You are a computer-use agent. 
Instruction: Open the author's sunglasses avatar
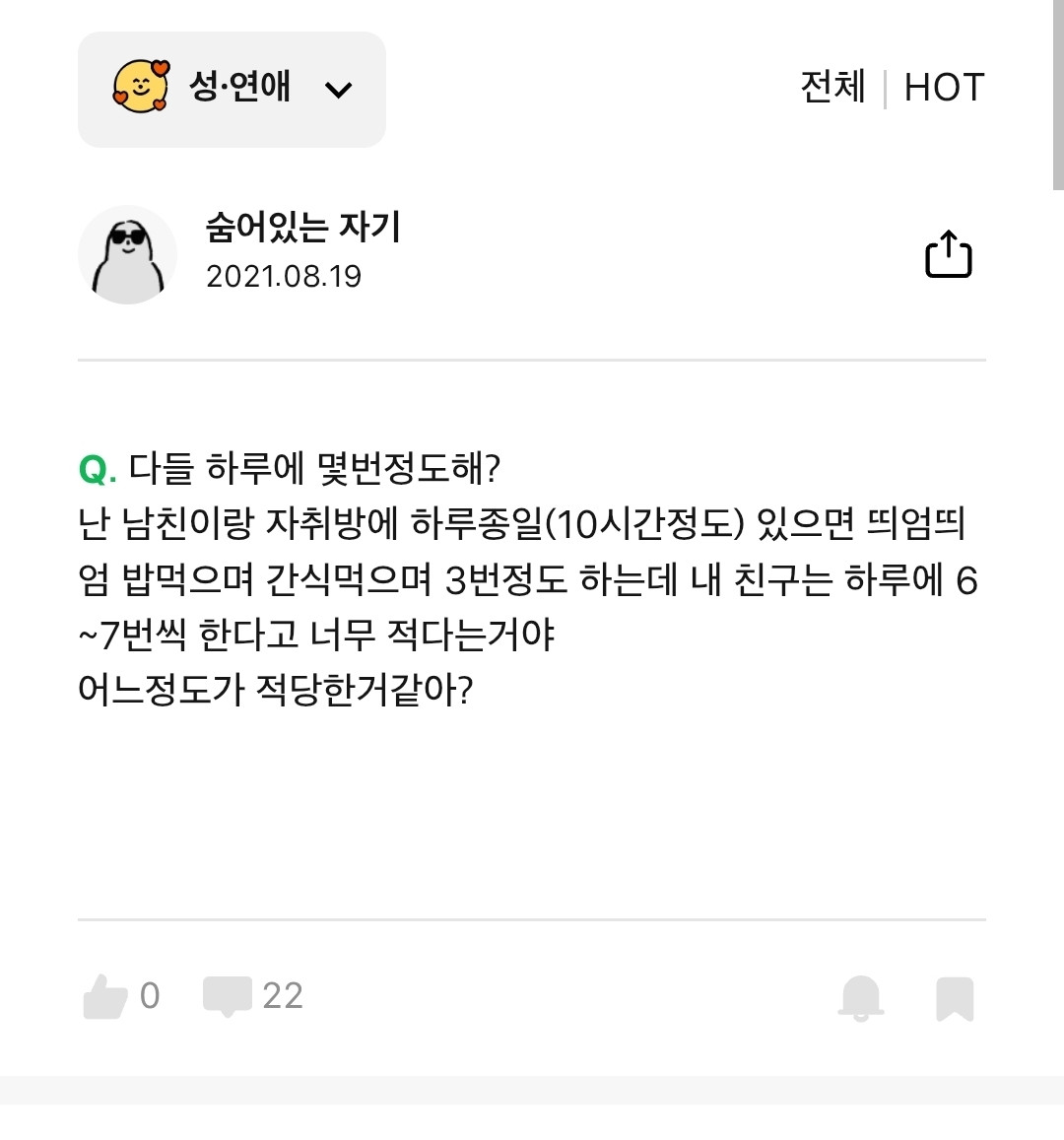tap(127, 254)
